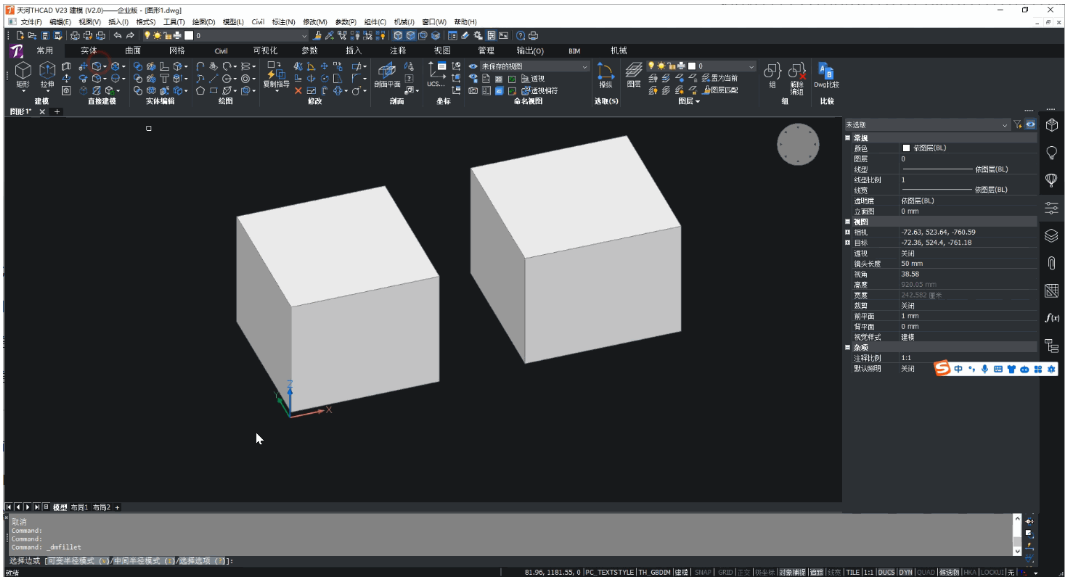This screenshot has width=1070, height=584.
Task: Open the layer dropdown in quick toolbar
Action: click(x=304, y=35)
